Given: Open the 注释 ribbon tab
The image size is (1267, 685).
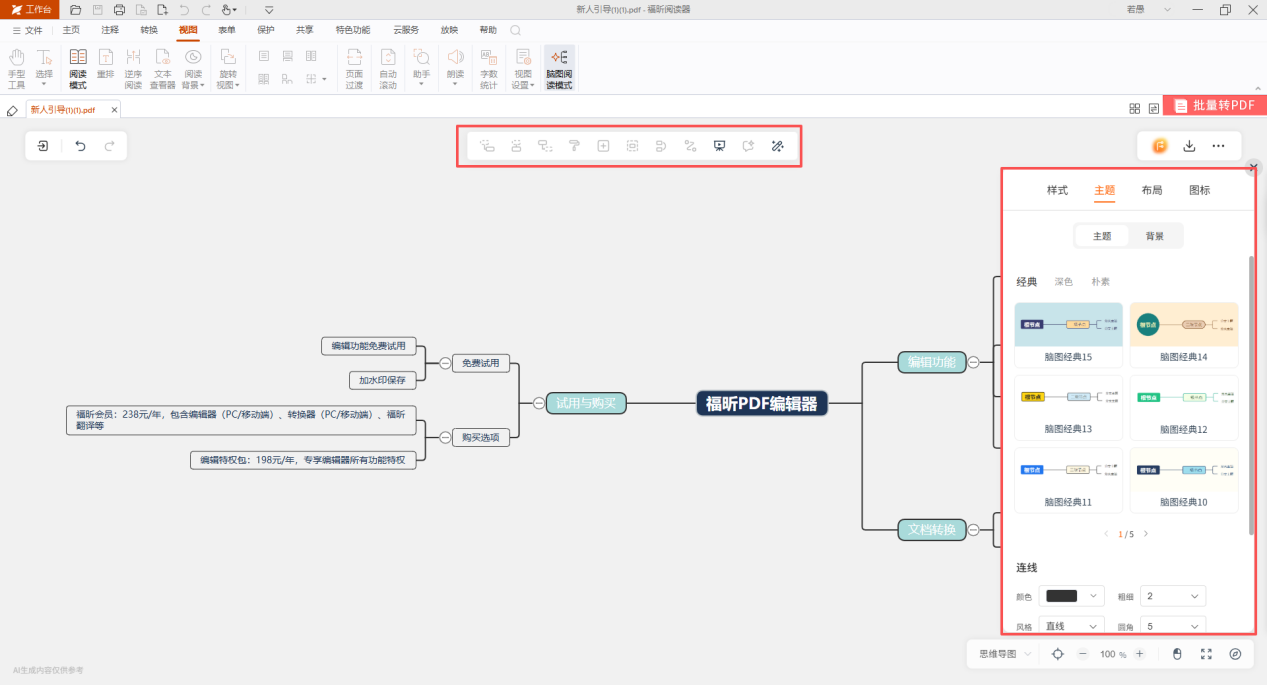Looking at the screenshot, I should coord(110,30).
